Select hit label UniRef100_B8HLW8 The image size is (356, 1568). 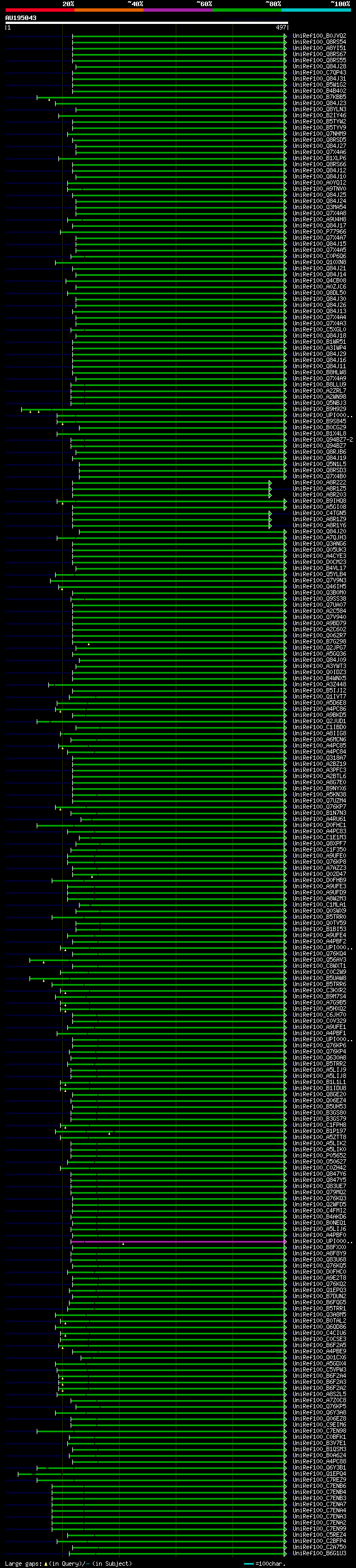point(319,373)
